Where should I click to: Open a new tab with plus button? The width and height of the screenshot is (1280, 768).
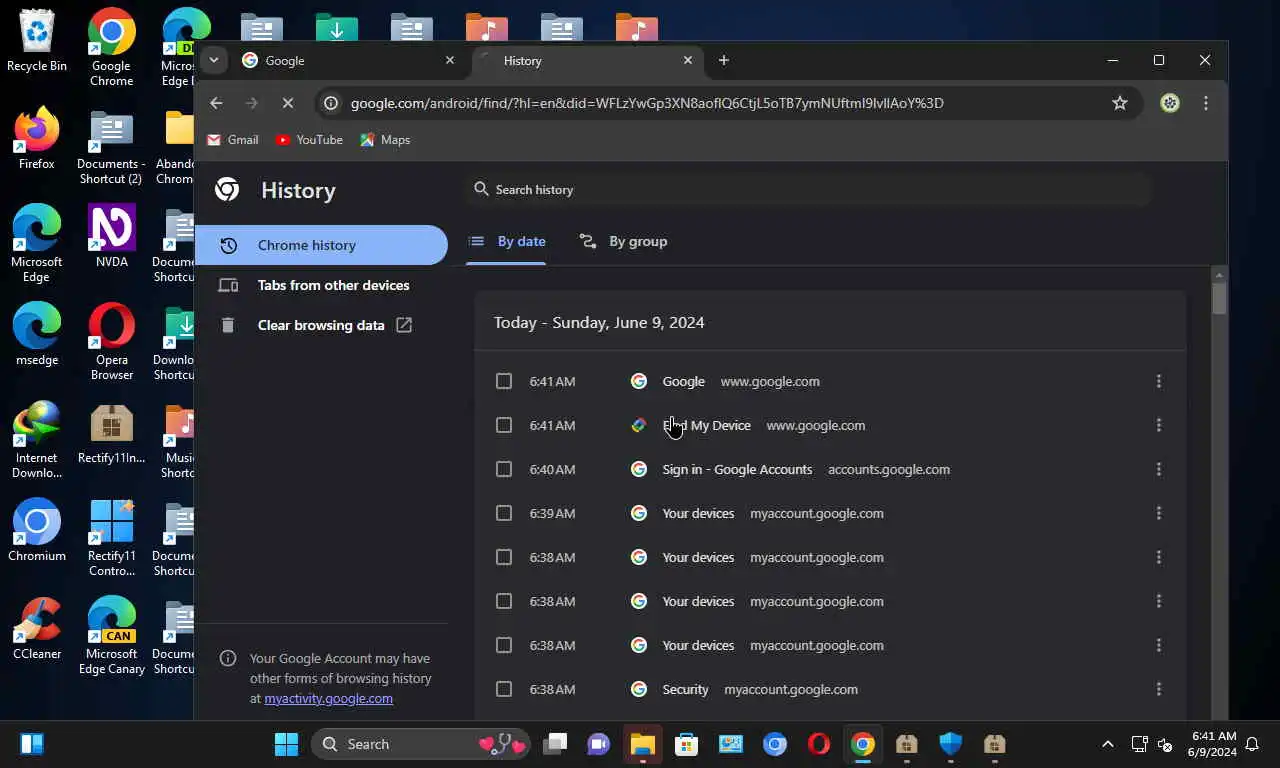coord(724,60)
